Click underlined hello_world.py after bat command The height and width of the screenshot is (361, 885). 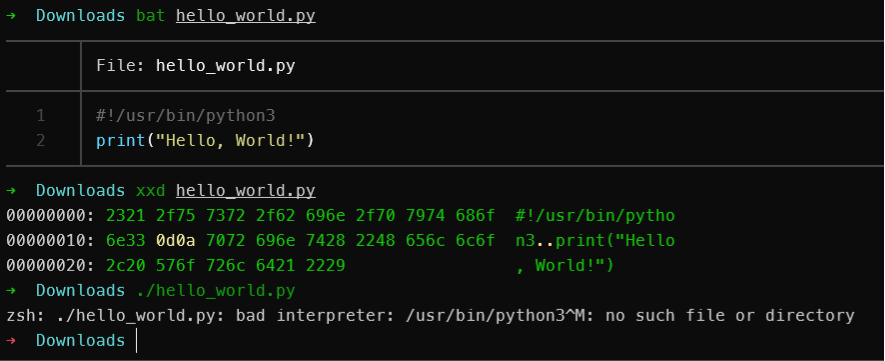point(246,16)
